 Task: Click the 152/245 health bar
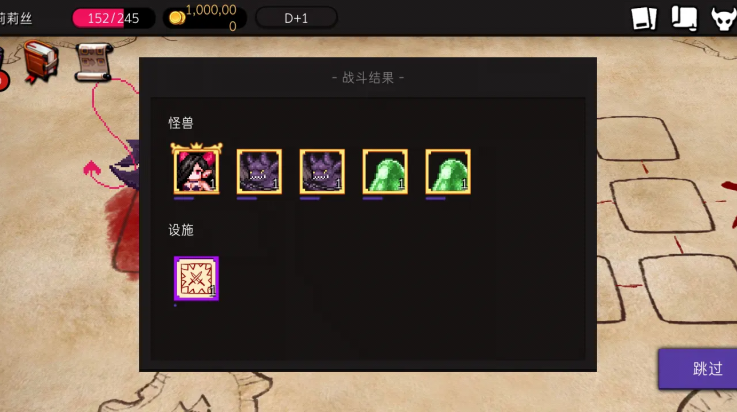click(x=113, y=18)
